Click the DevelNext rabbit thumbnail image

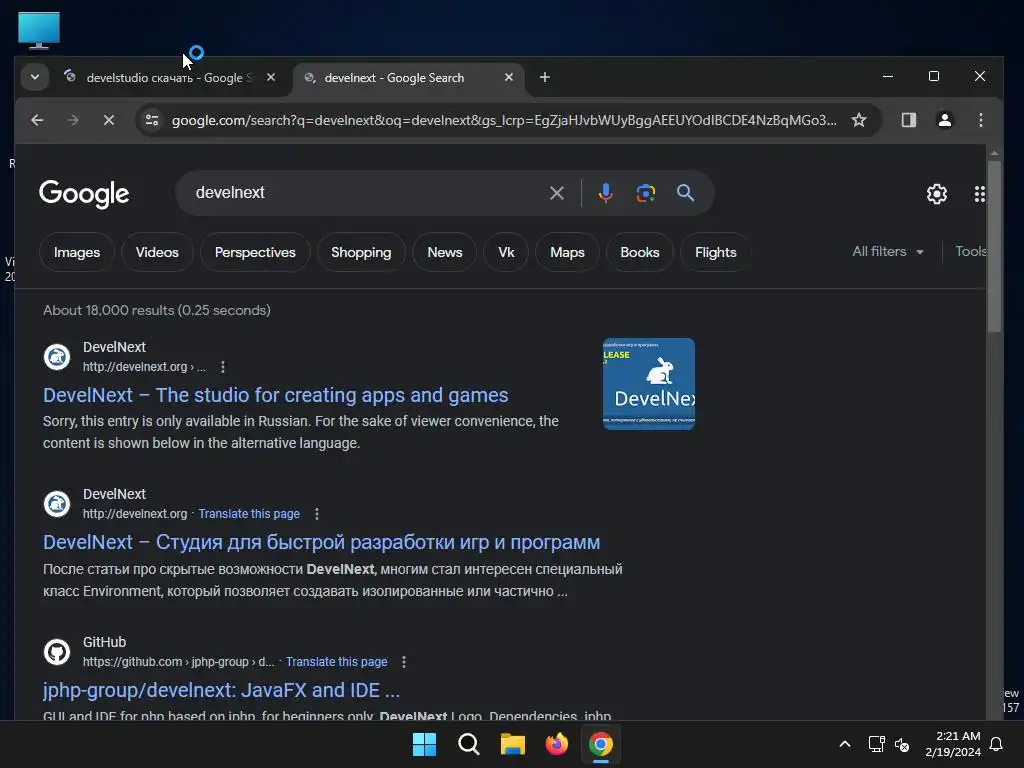pos(648,384)
